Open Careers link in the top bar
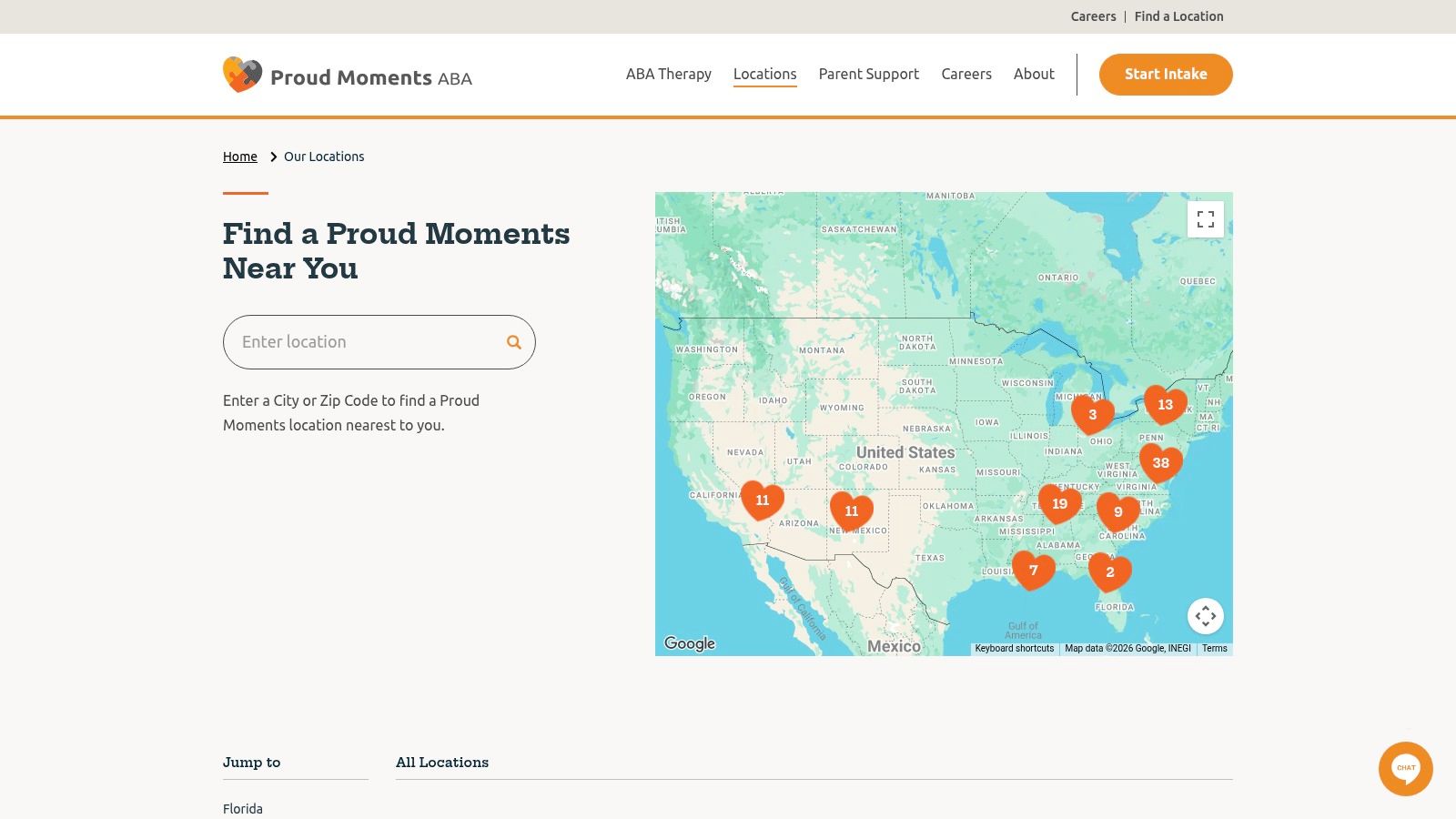 1094,16
